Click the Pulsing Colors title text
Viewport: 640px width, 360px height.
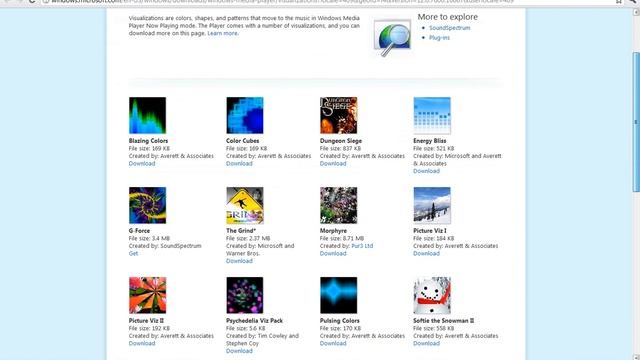click(x=340, y=320)
